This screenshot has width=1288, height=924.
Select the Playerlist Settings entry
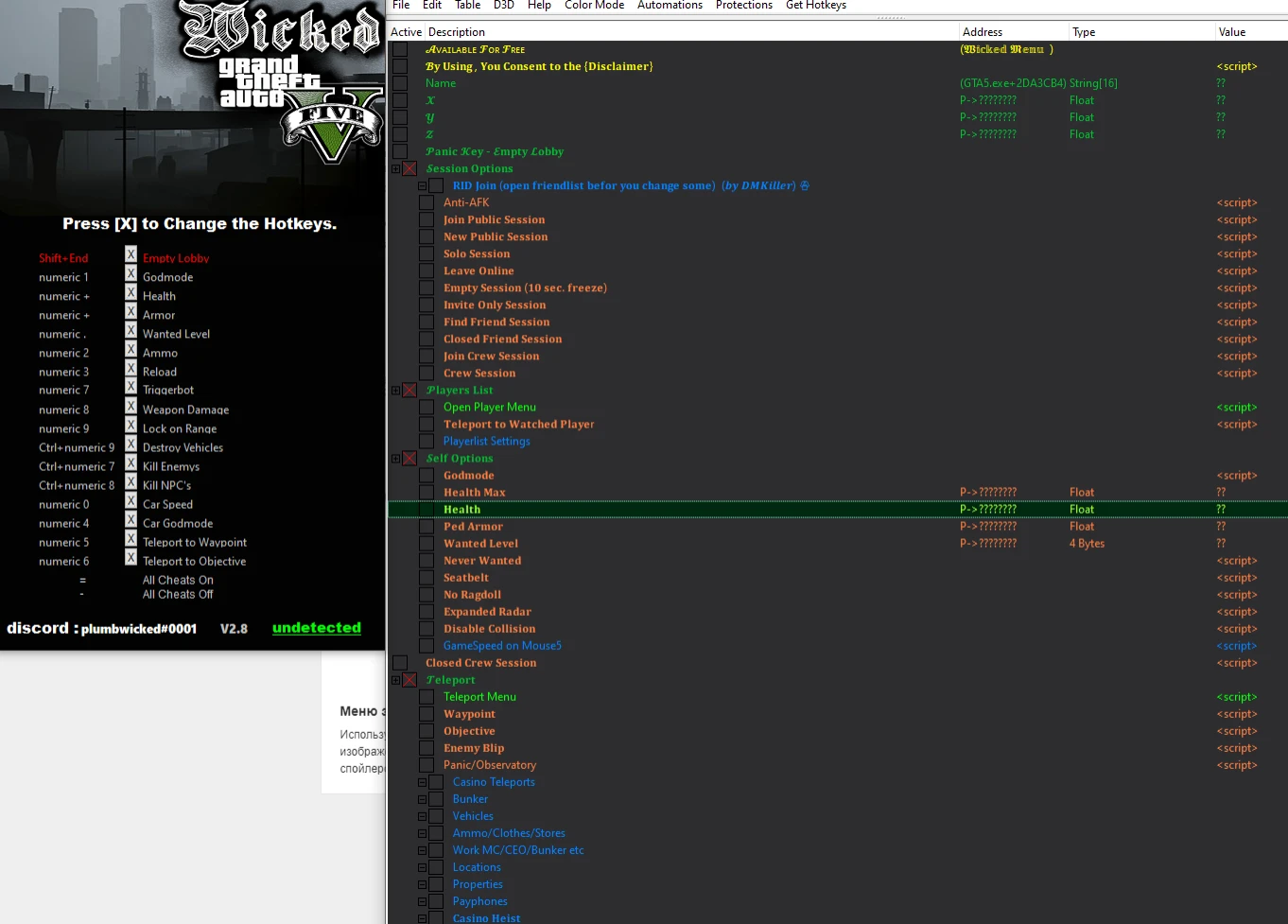coord(486,442)
